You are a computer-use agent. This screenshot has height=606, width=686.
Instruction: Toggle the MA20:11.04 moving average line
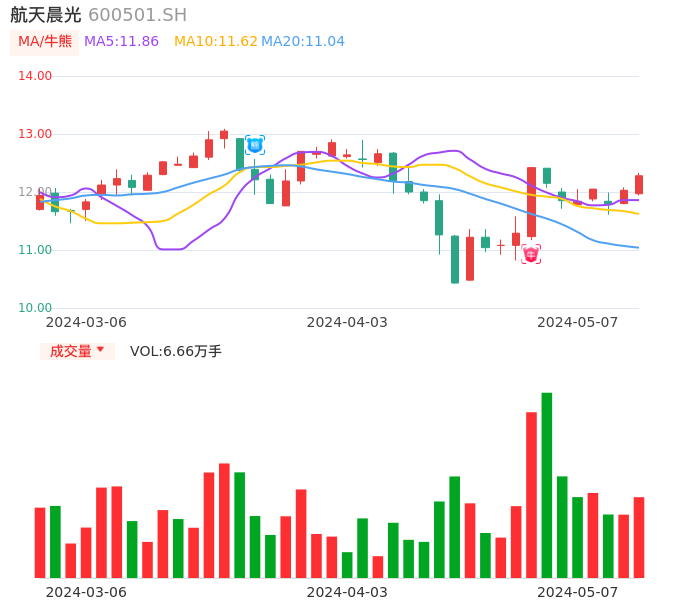pyautogui.click(x=302, y=42)
